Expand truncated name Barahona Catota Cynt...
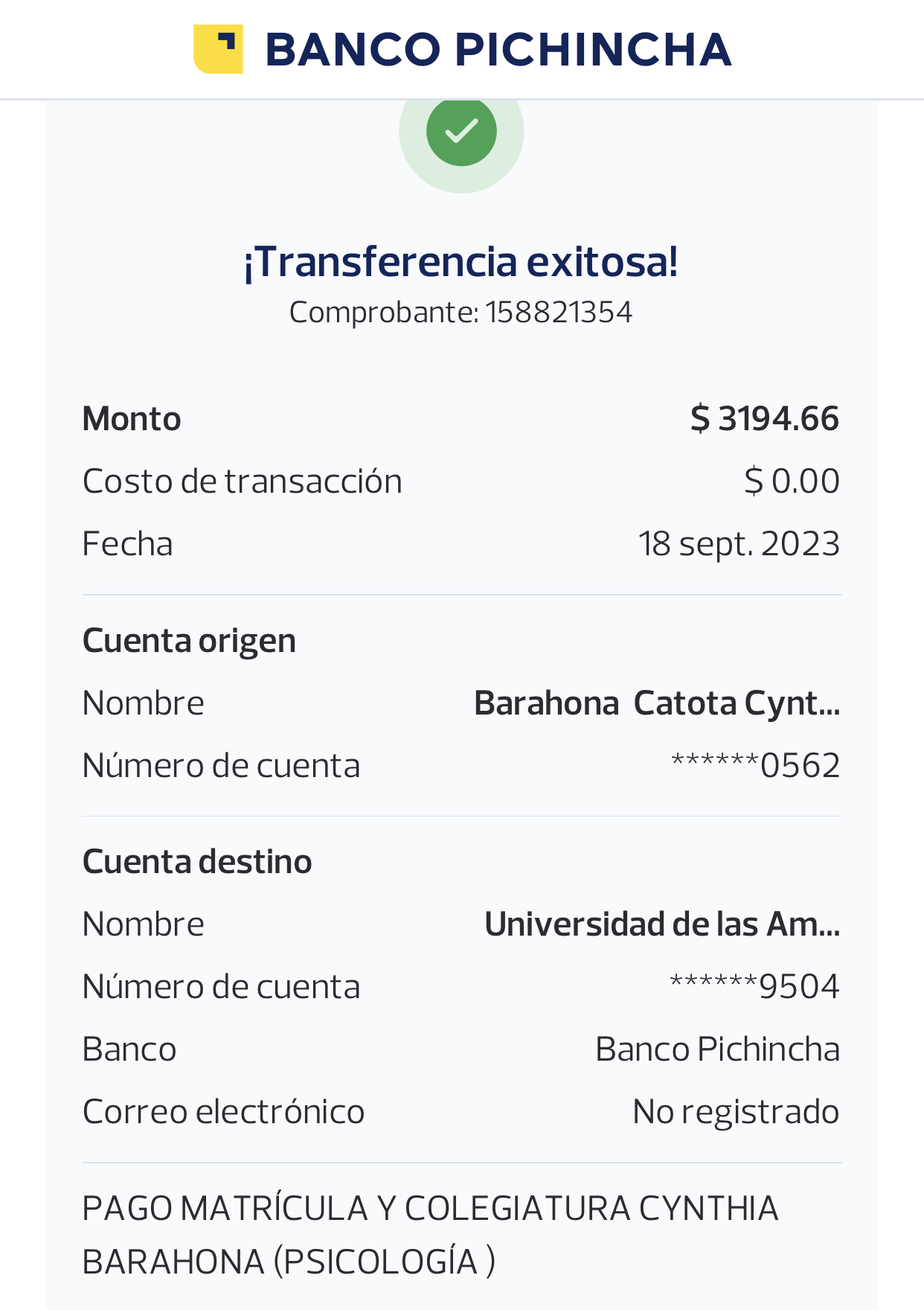The image size is (924, 1310). [657, 703]
